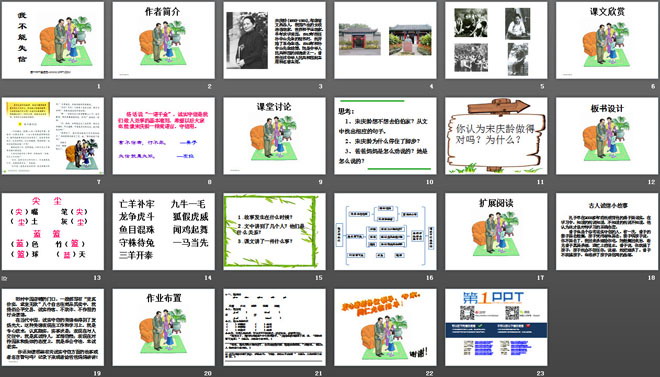Open slide 12 titled 板书设计
Viewport: 660px width, 377px height.
click(607, 136)
